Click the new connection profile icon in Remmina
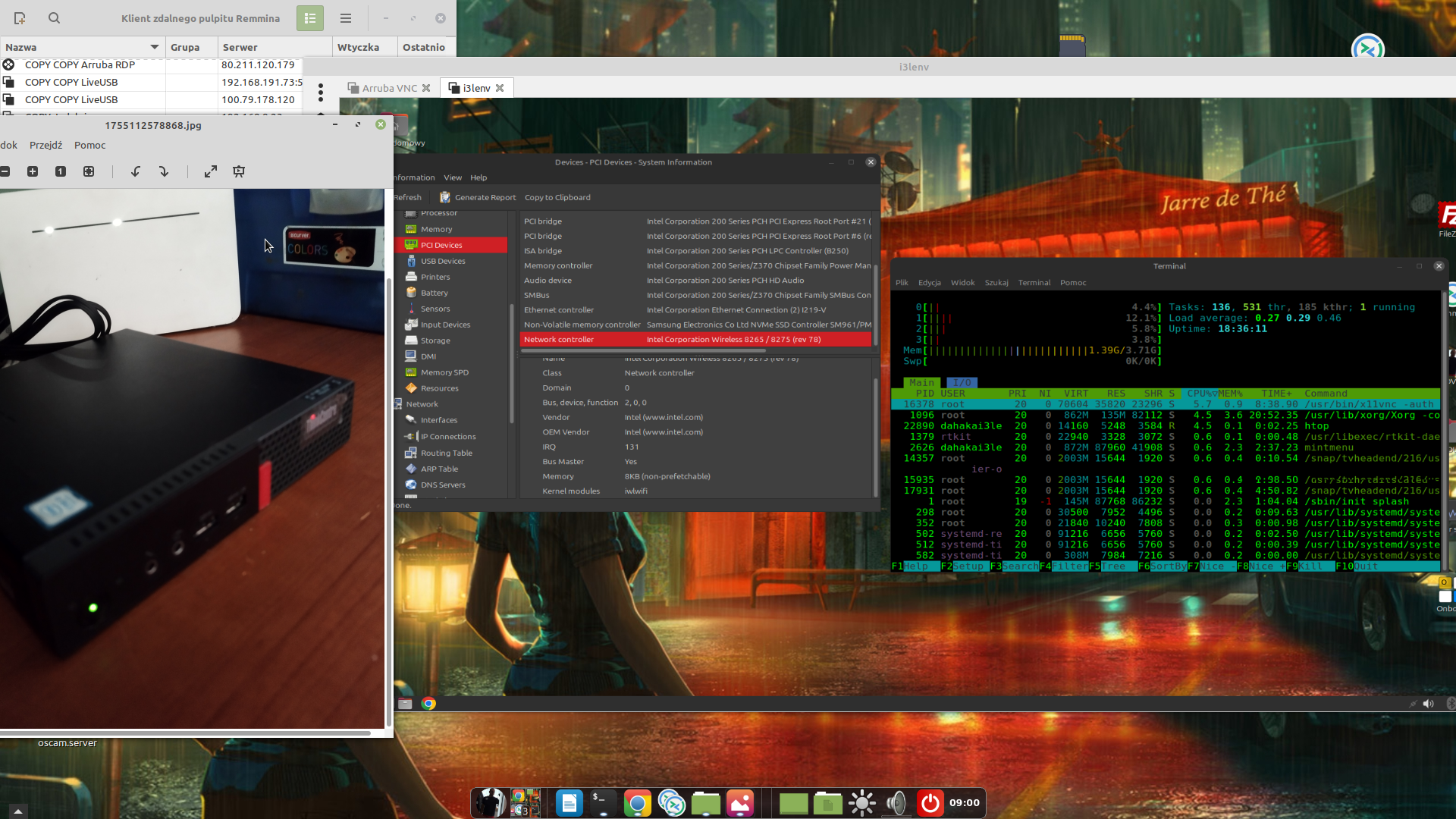The height and width of the screenshot is (819, 1456). 20,18
